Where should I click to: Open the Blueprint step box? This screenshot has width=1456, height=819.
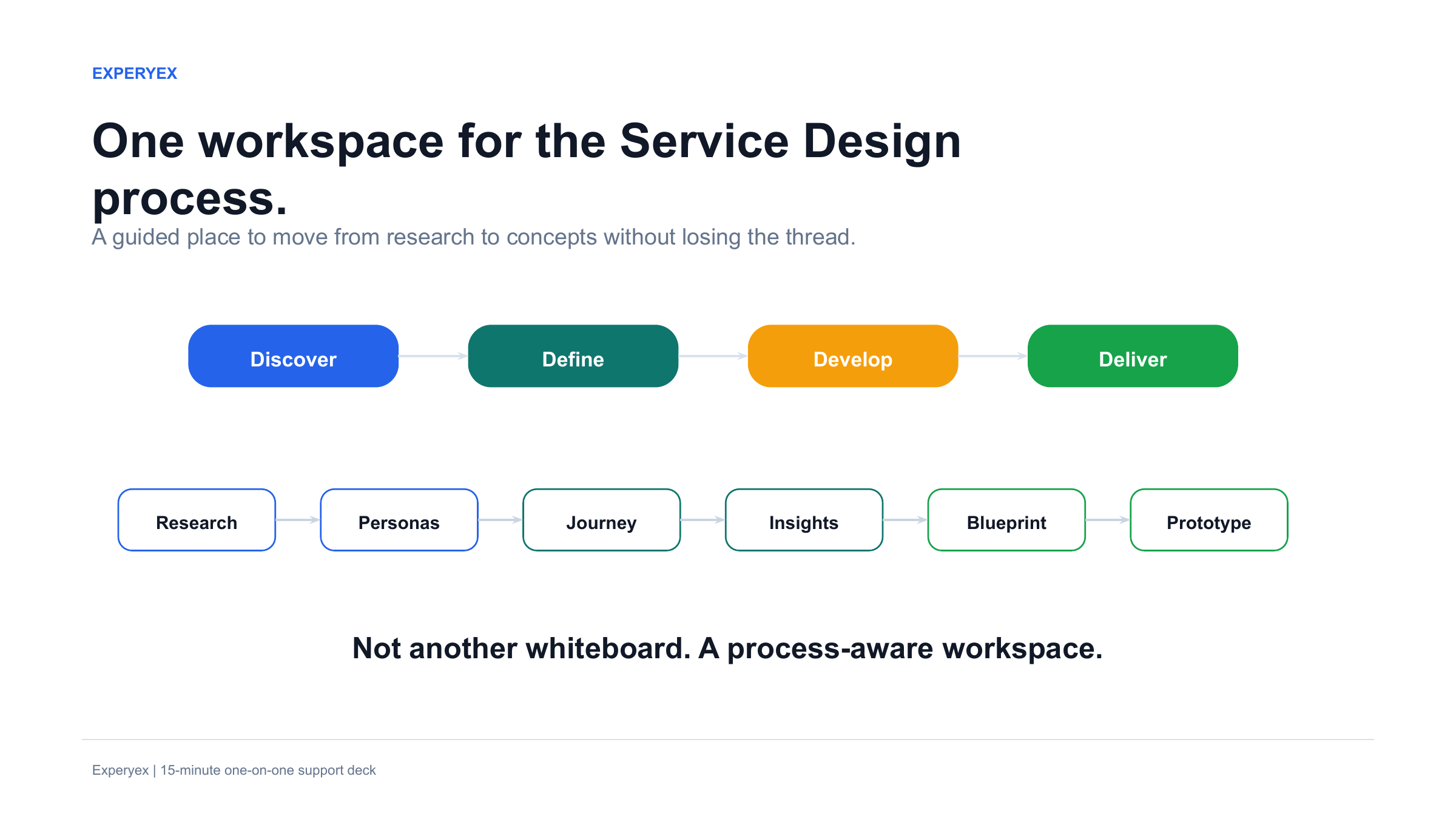1006,520
